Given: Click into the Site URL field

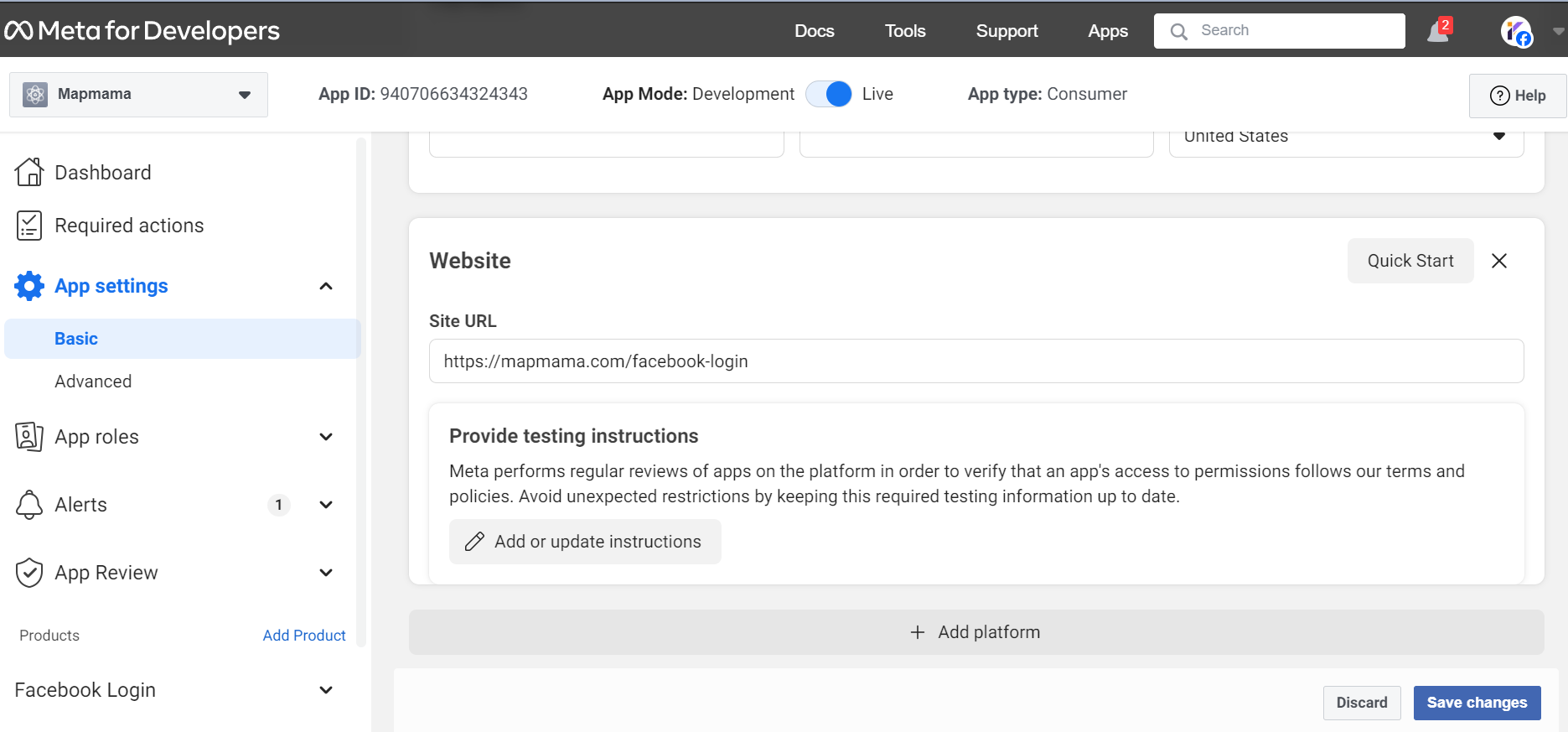Looking at the screenshot, I should pos(976,361).
